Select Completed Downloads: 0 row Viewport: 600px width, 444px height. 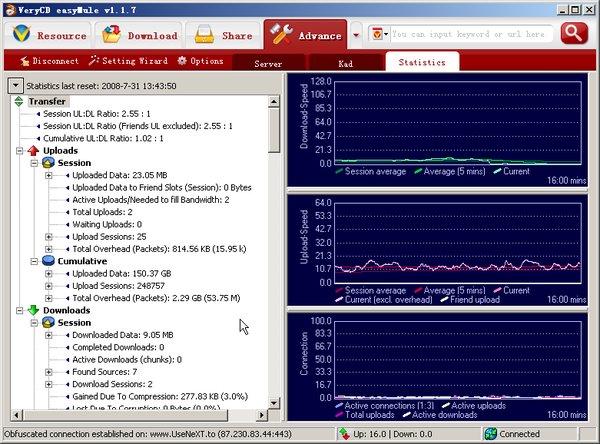coord(118,347)
